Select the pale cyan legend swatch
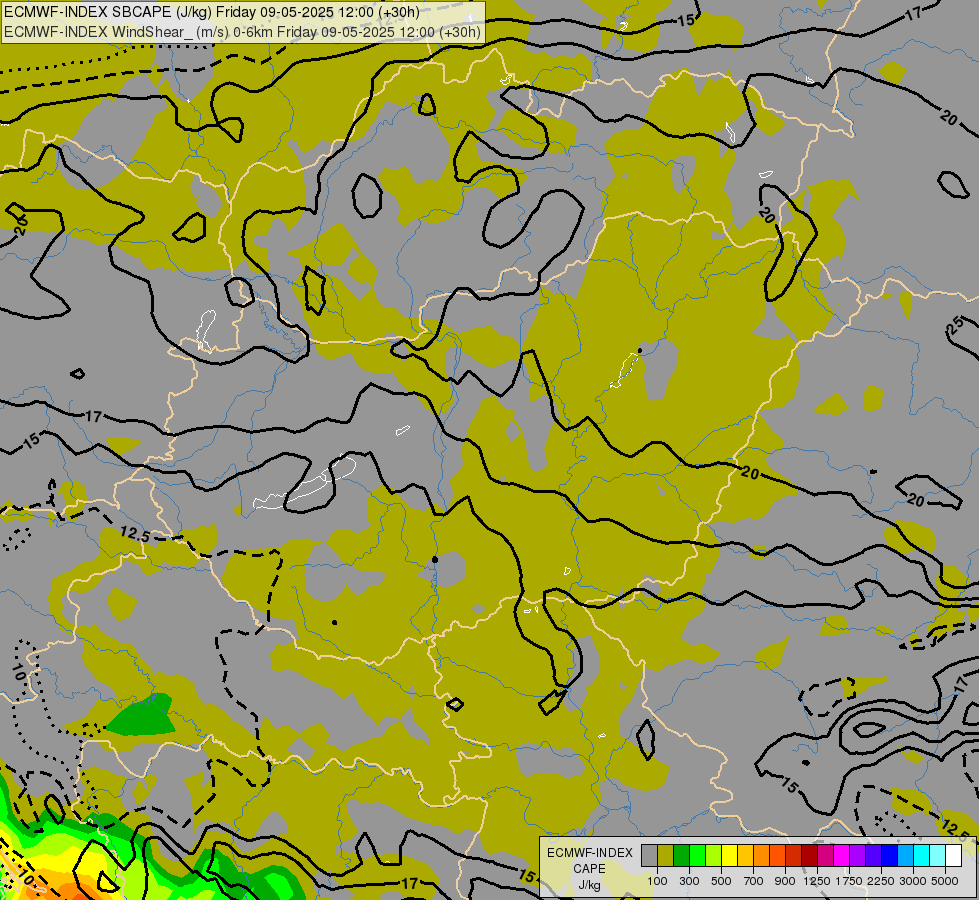This screenshot has width=979, height=900. point(937,856)
